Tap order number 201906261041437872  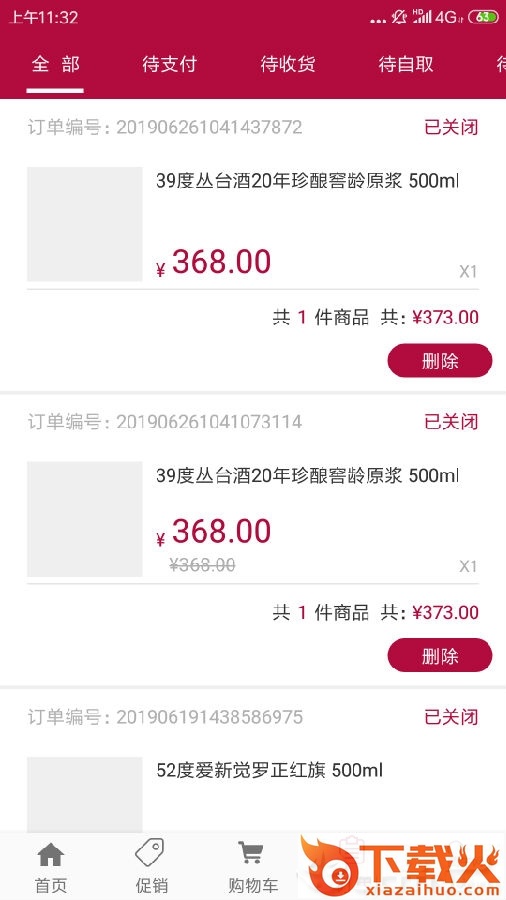click(209, 127)
